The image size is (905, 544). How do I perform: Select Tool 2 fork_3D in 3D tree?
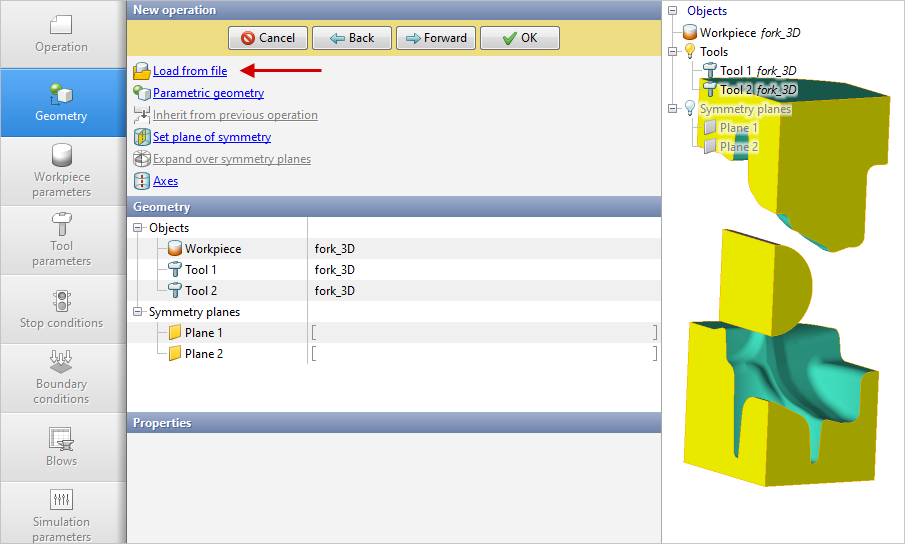coord(758,90)
